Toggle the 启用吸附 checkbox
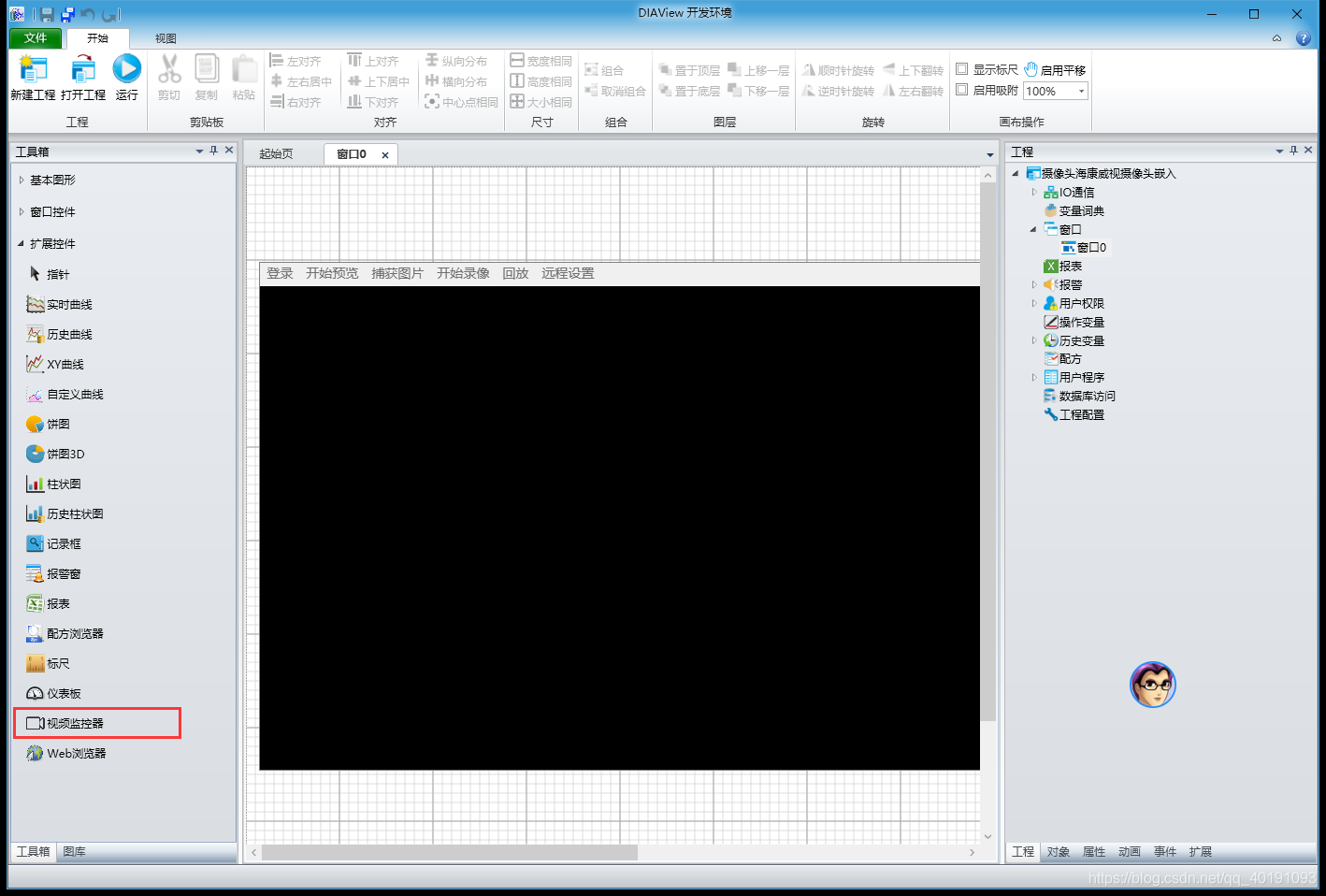Viewport: 1326px width, 896px height. (x=961, y=90)
